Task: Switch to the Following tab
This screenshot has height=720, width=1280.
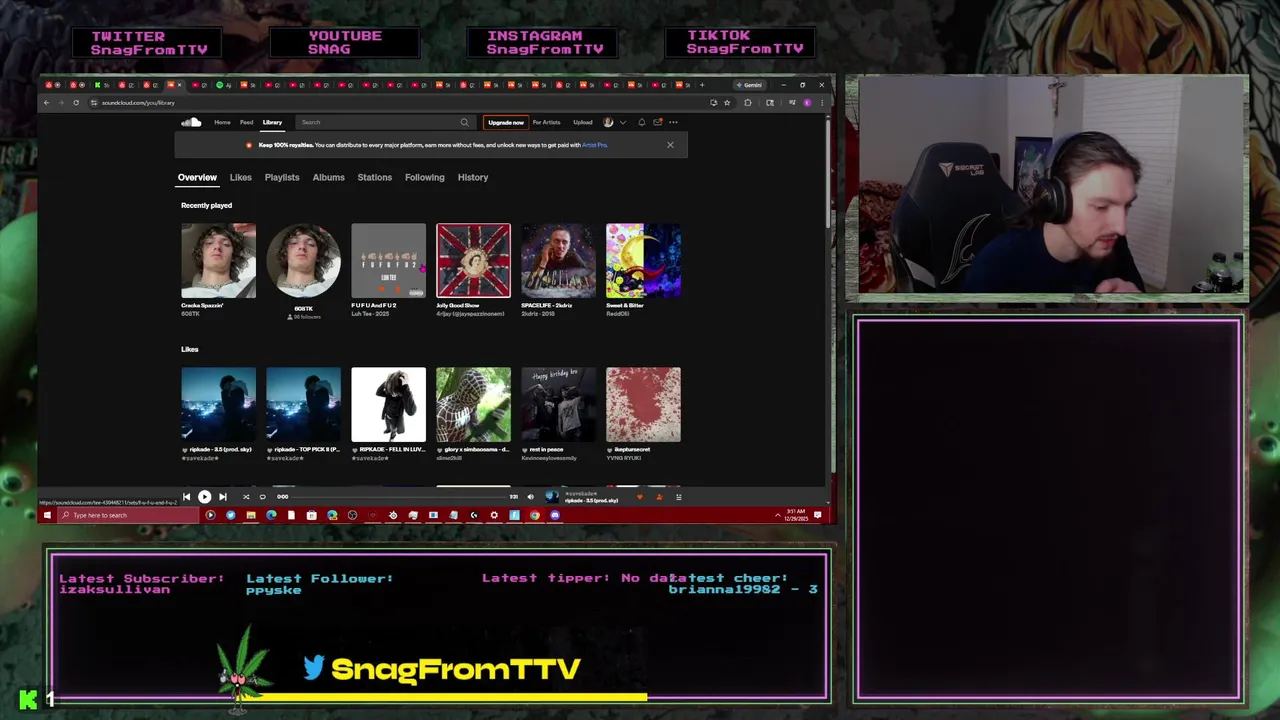Action: click(425, 177)
